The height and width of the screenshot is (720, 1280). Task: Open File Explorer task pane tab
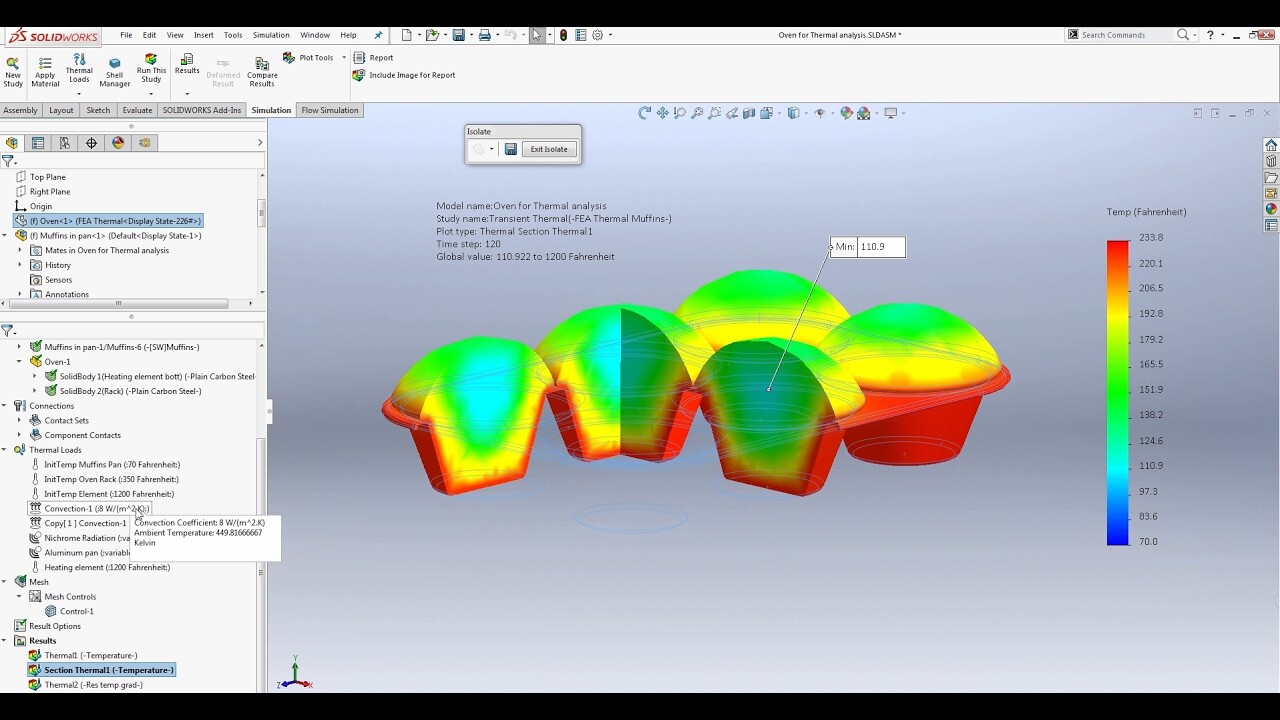tap(1271, 177)
